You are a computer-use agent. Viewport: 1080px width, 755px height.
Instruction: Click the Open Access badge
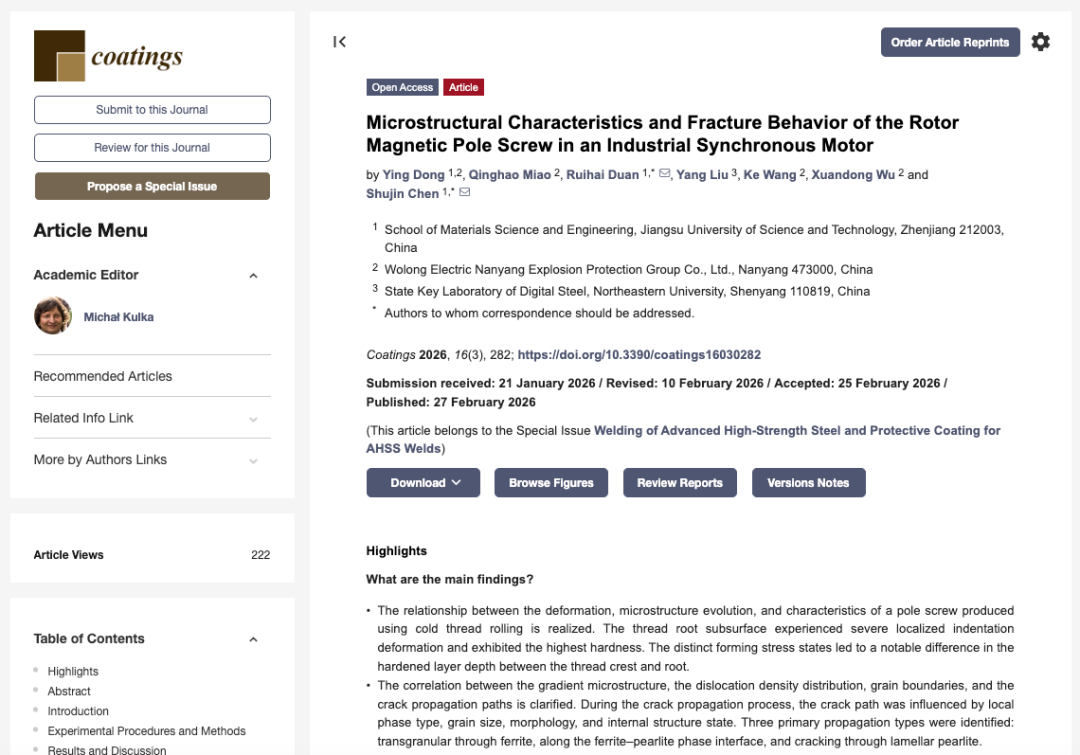(402, 87)
